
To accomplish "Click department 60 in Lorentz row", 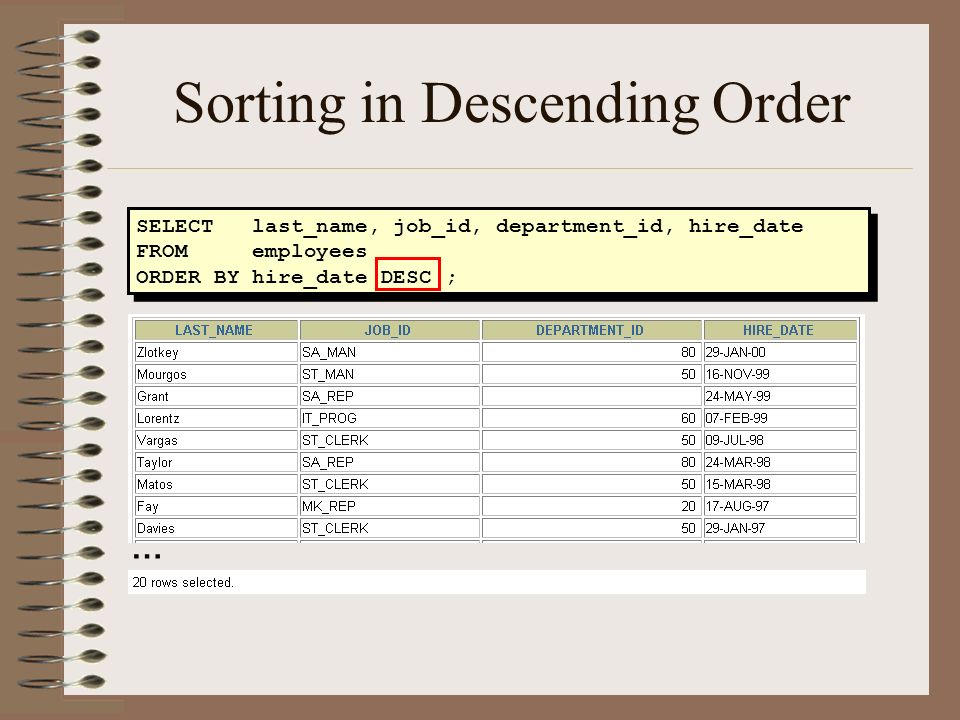I will tap(591, 418).
